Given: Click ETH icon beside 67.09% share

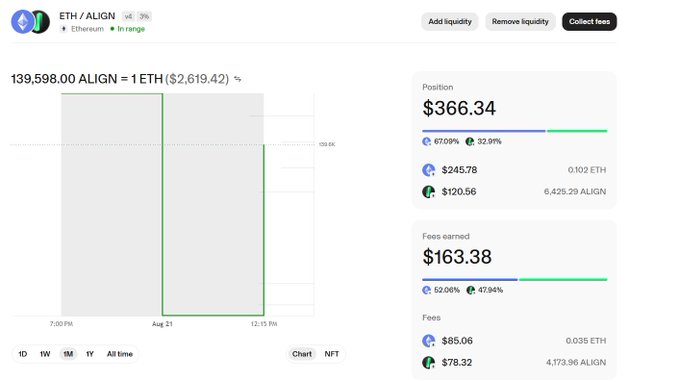Looking at the screenshot, I should [x=427, y=141].
